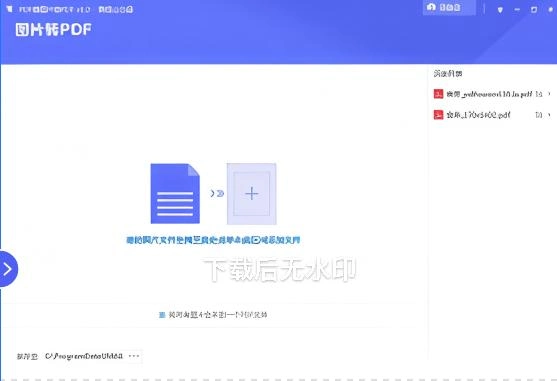Image resolution: width=557 pixels, height=381 pixels.
Task: Toggle the checkbox below the drop area
Action: point(162,315)
